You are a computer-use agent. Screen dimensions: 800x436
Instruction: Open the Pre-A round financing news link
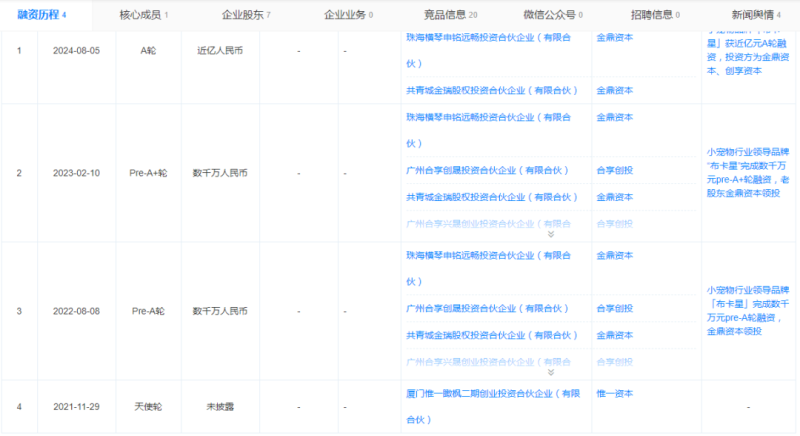click(x=749, y=310)
